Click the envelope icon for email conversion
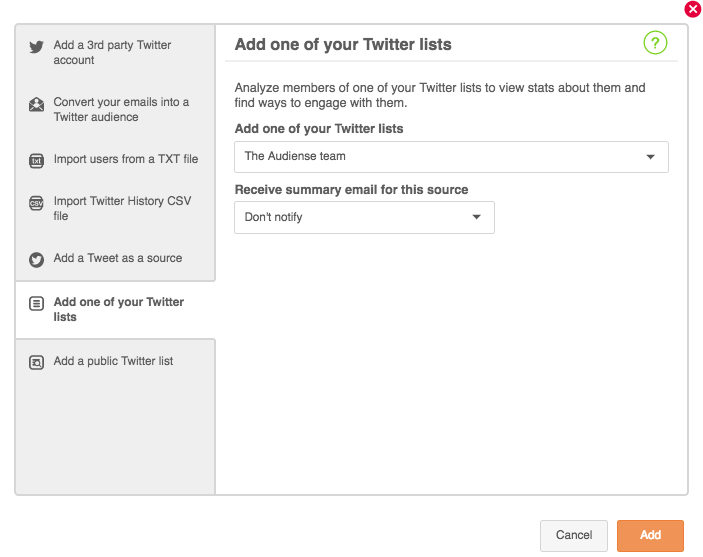Screen dimensions: 703x557 36,104
